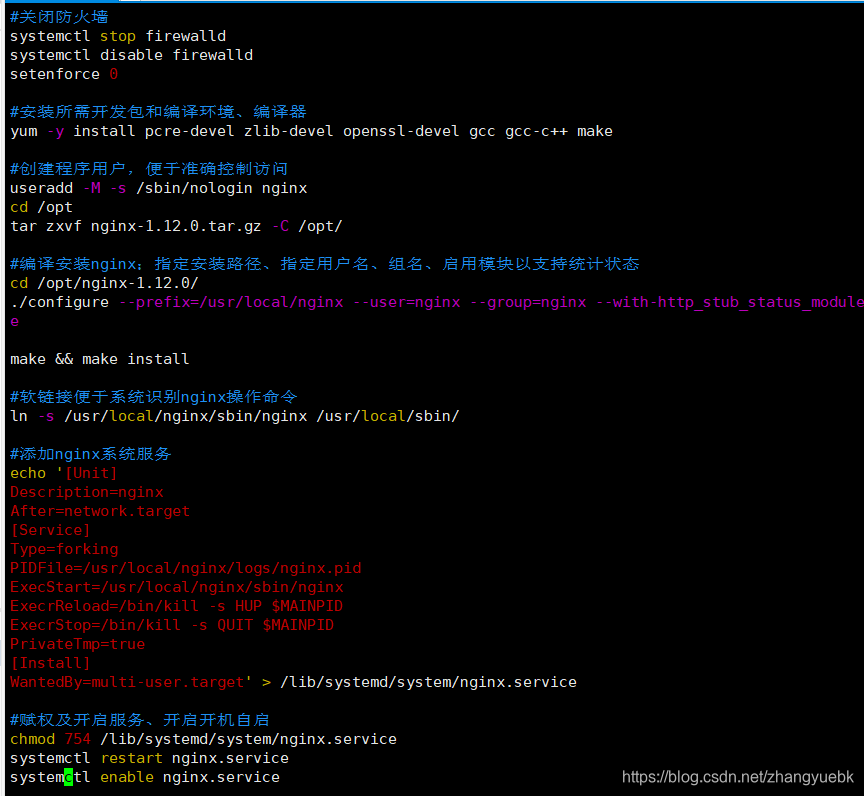Click the comment '#创建程序用户，便于准确控制访问'
The height and width of the screenshot is (796, 864).
coord(149,169)
